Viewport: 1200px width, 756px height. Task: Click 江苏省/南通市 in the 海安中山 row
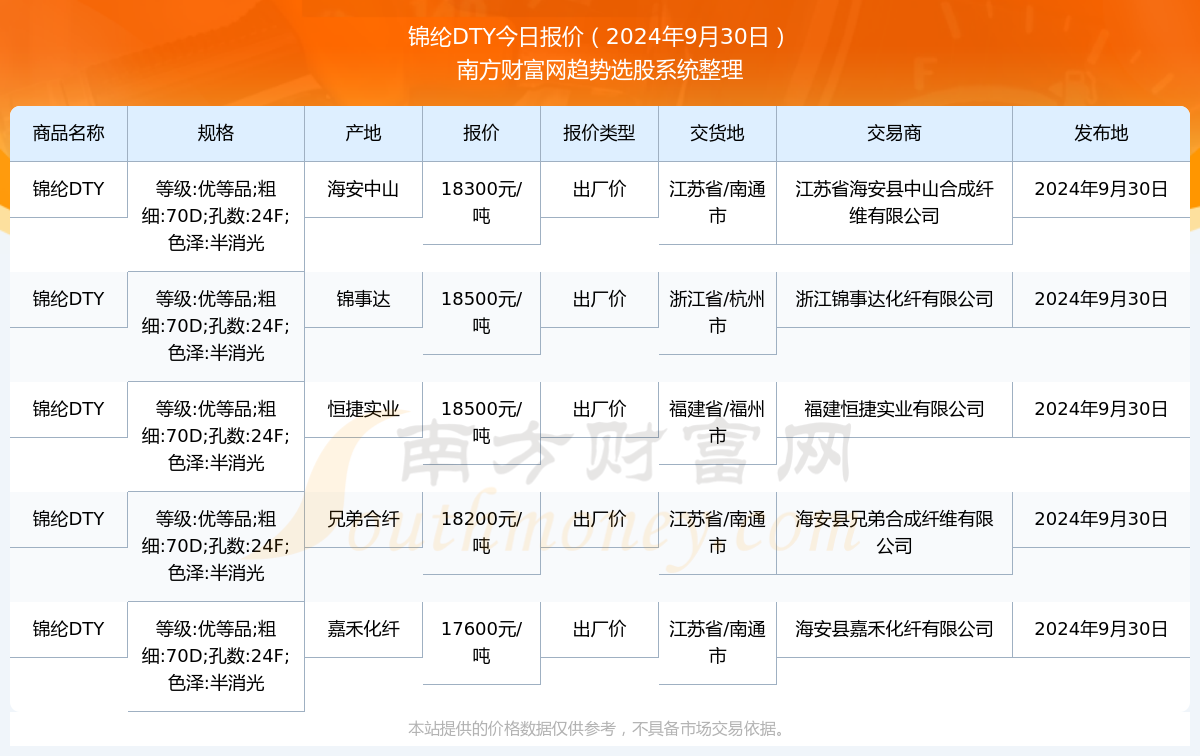pos(717,202)
